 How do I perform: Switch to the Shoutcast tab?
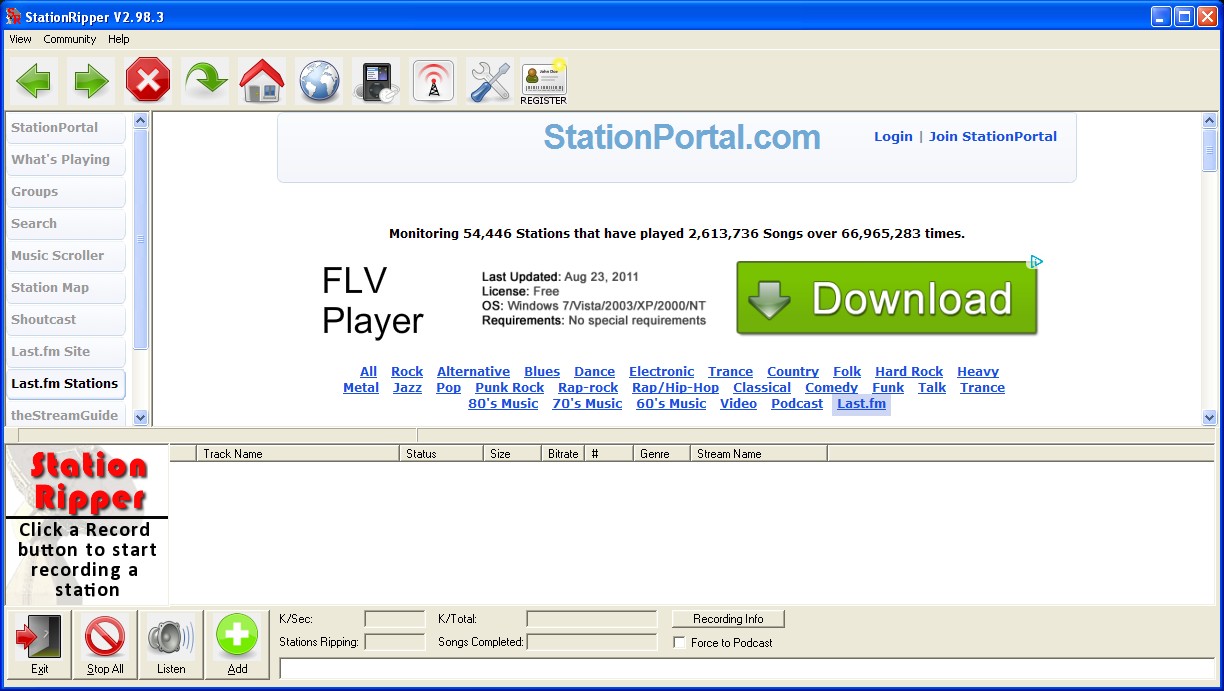point(66,320)
